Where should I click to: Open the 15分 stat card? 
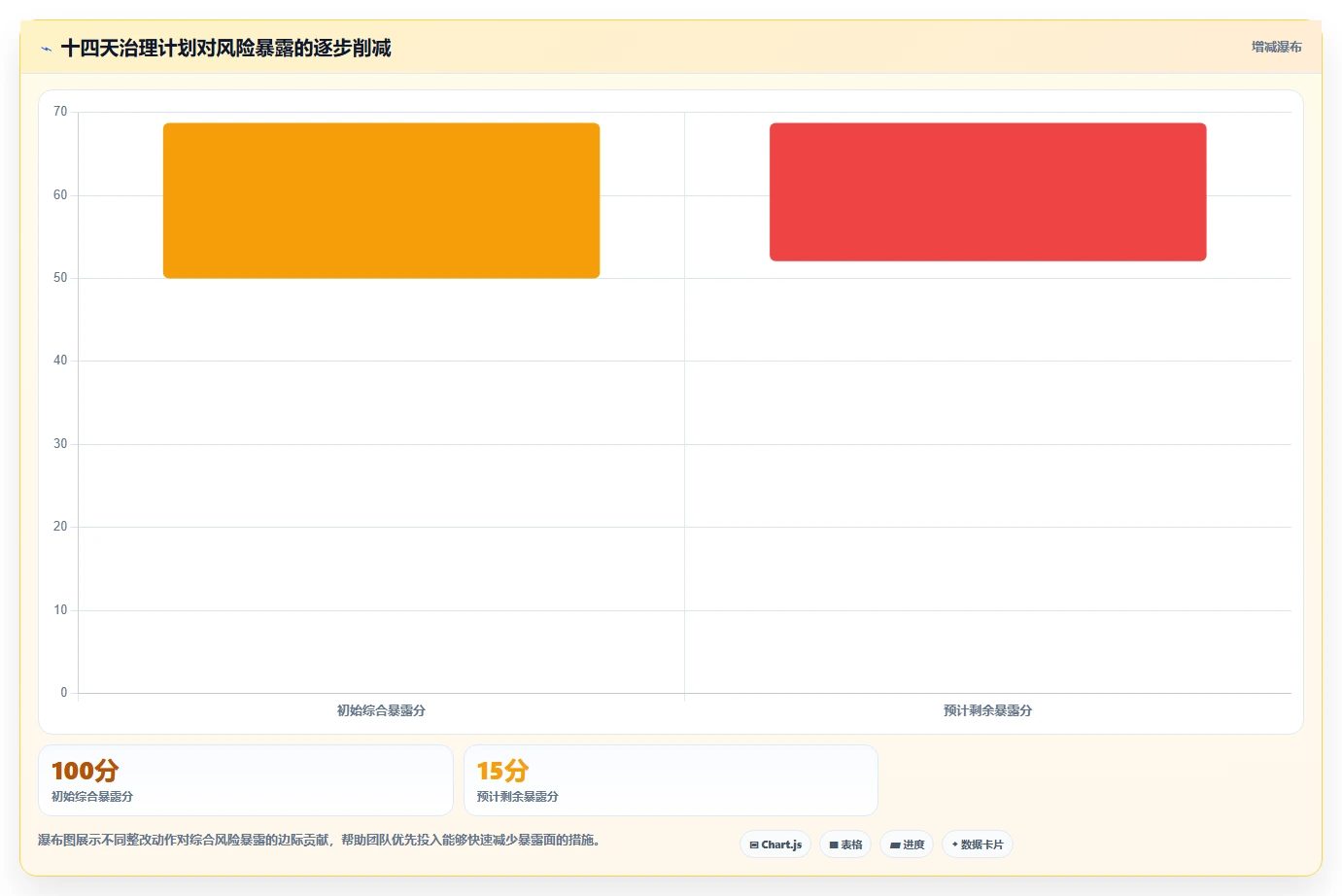click(671, 780)
